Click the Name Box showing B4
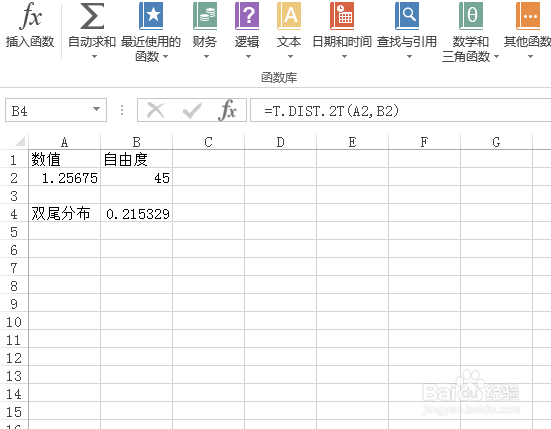This screenshot has width=551, height=429. click(56, 110)
